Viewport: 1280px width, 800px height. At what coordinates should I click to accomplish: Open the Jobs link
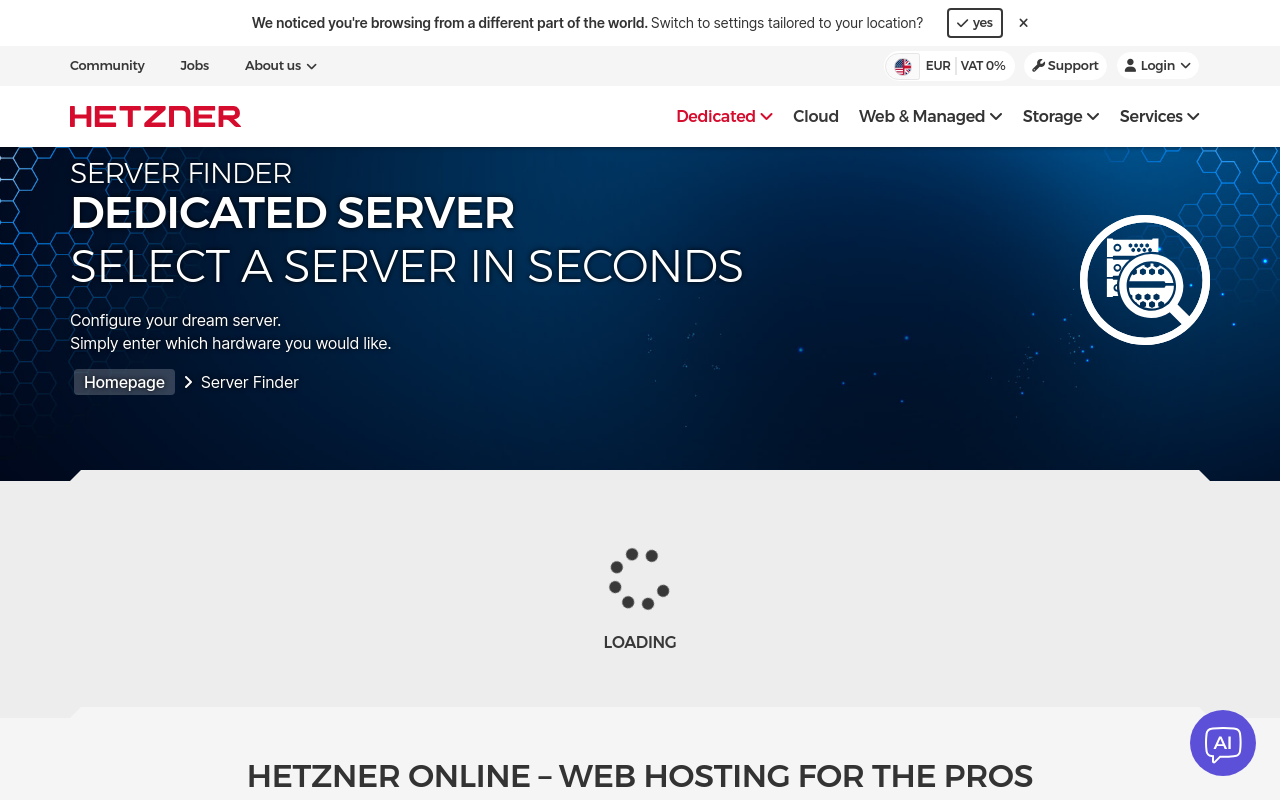click(x=195, y=66)
